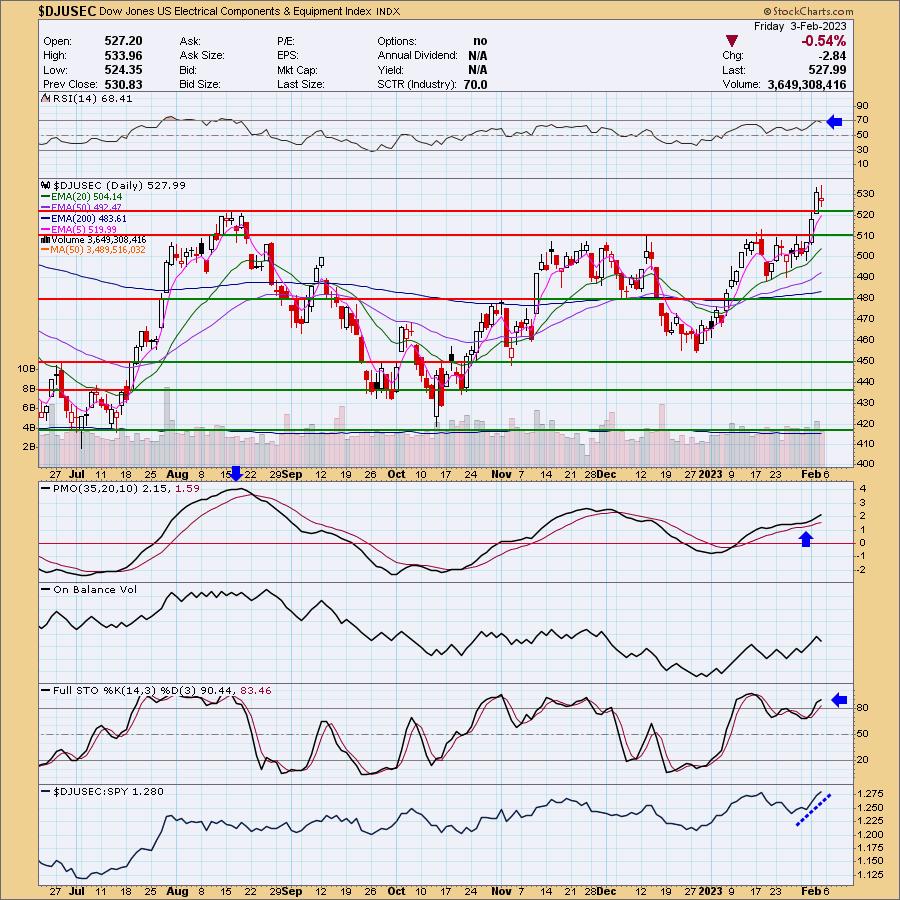The image size is (900, 900).
Task: Click the latest volume bar in the price panel
Action: 822,449
